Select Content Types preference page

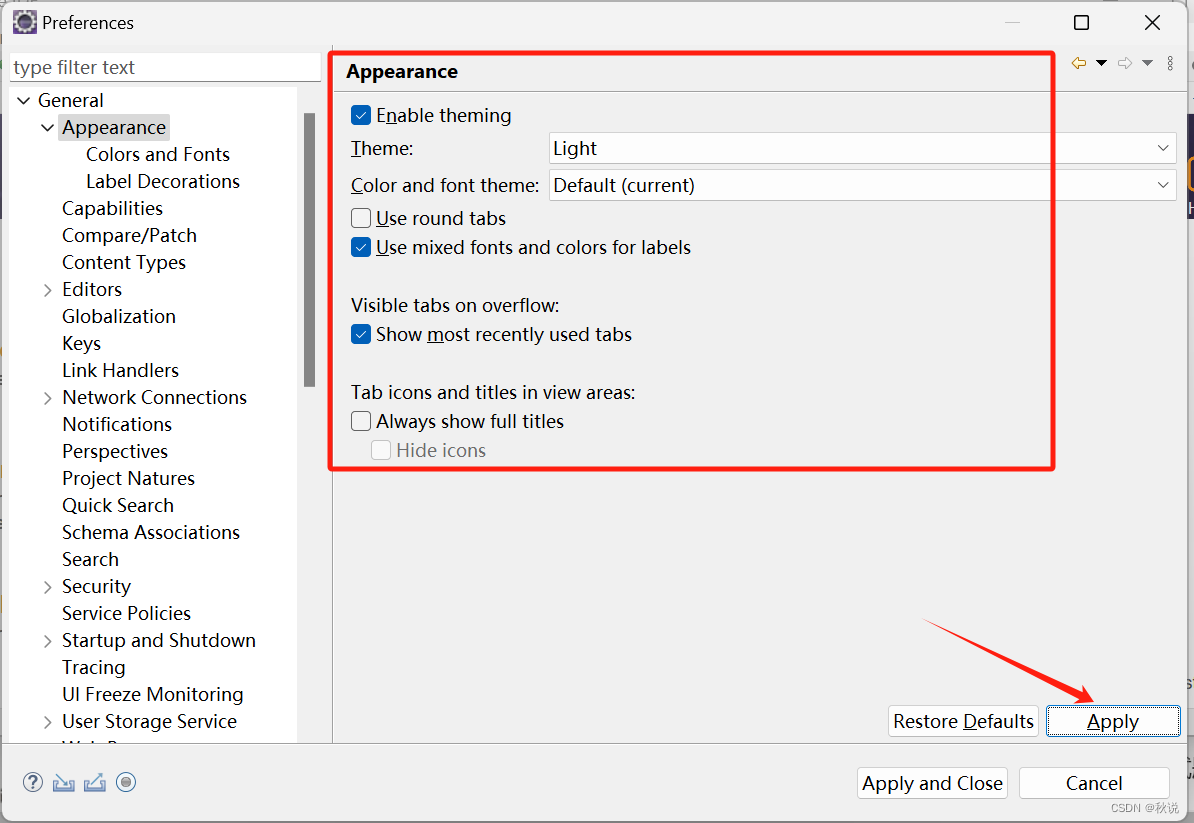[124, 263]
